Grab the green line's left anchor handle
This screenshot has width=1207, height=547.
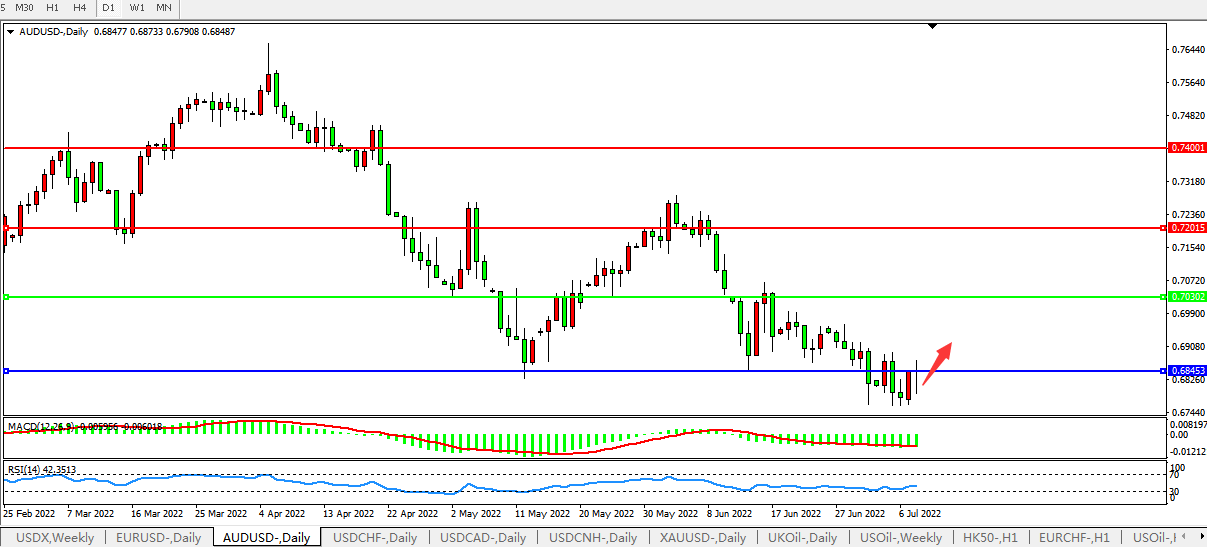pos(6,297)
